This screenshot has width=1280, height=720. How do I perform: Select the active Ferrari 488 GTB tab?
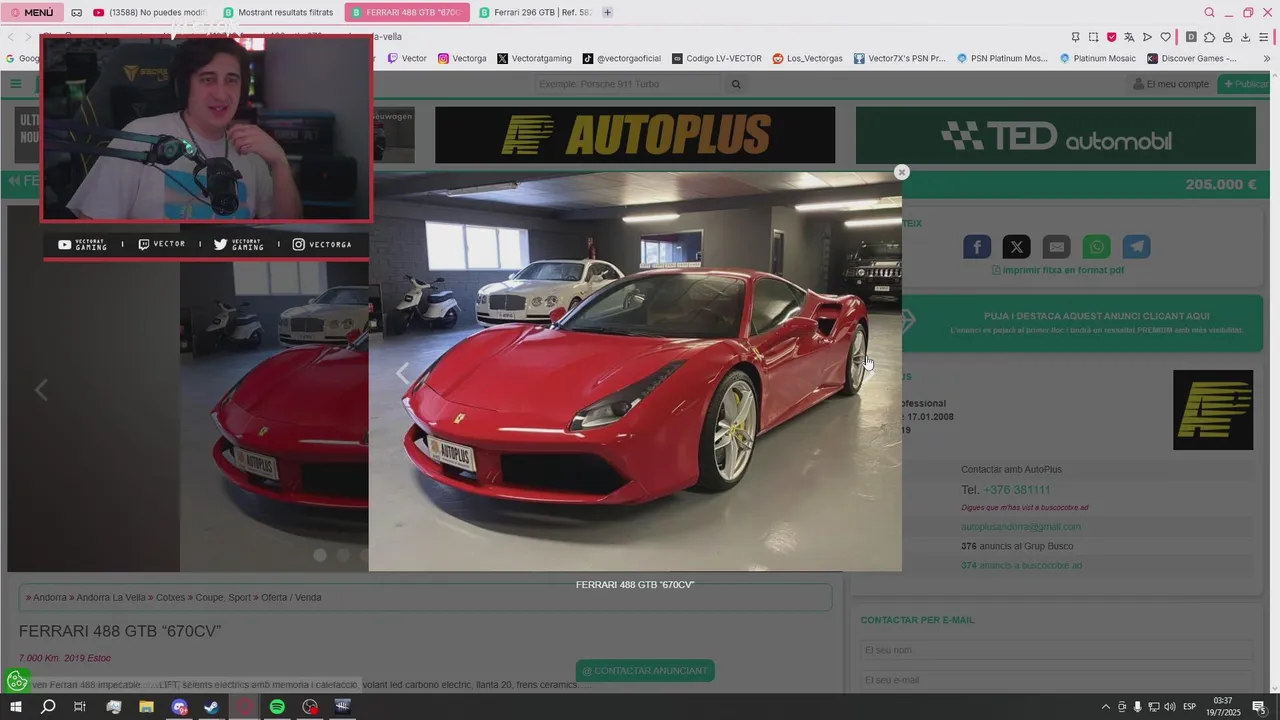[x=406, y=12]
